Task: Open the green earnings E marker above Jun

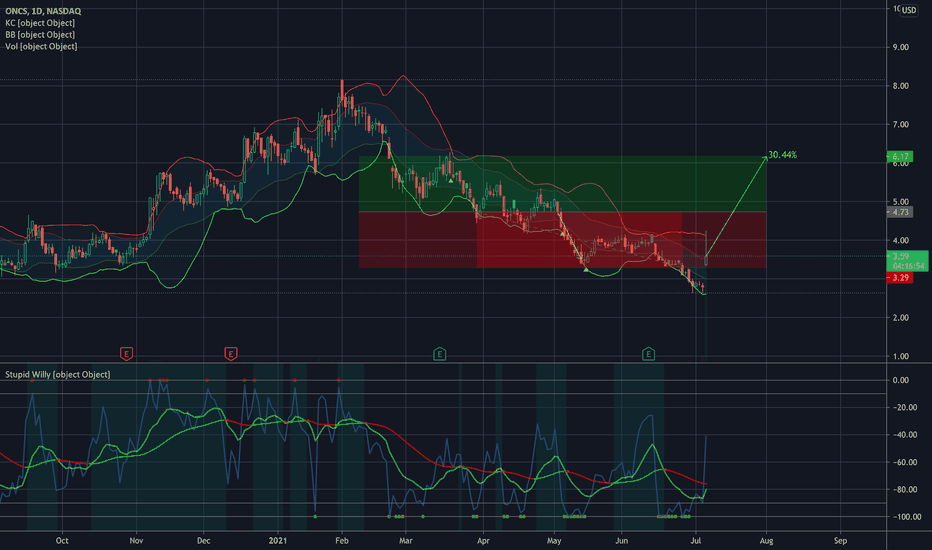Action: (648, 354)
